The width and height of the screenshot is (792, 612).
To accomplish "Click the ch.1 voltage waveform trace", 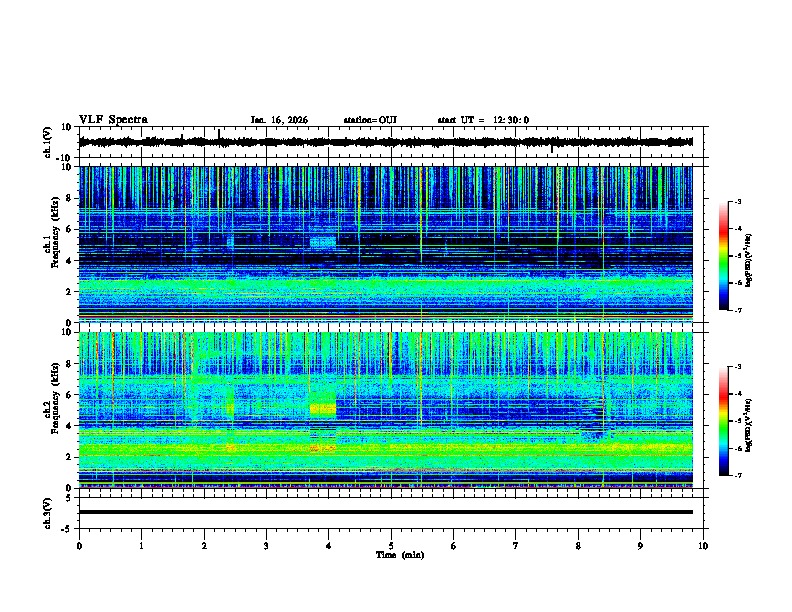I will coord(385,142).
